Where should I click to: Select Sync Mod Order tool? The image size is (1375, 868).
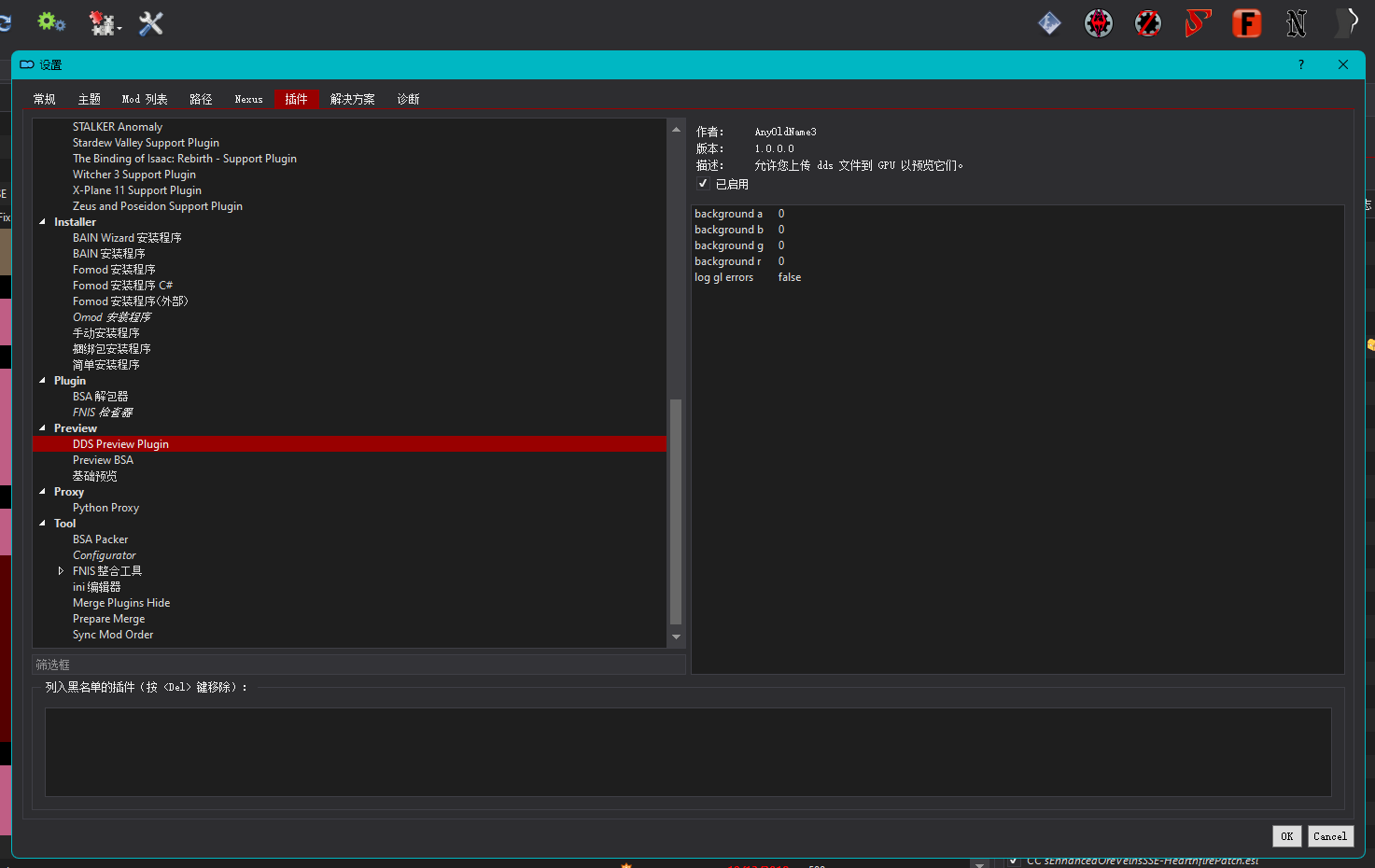[x=113, y=635]
